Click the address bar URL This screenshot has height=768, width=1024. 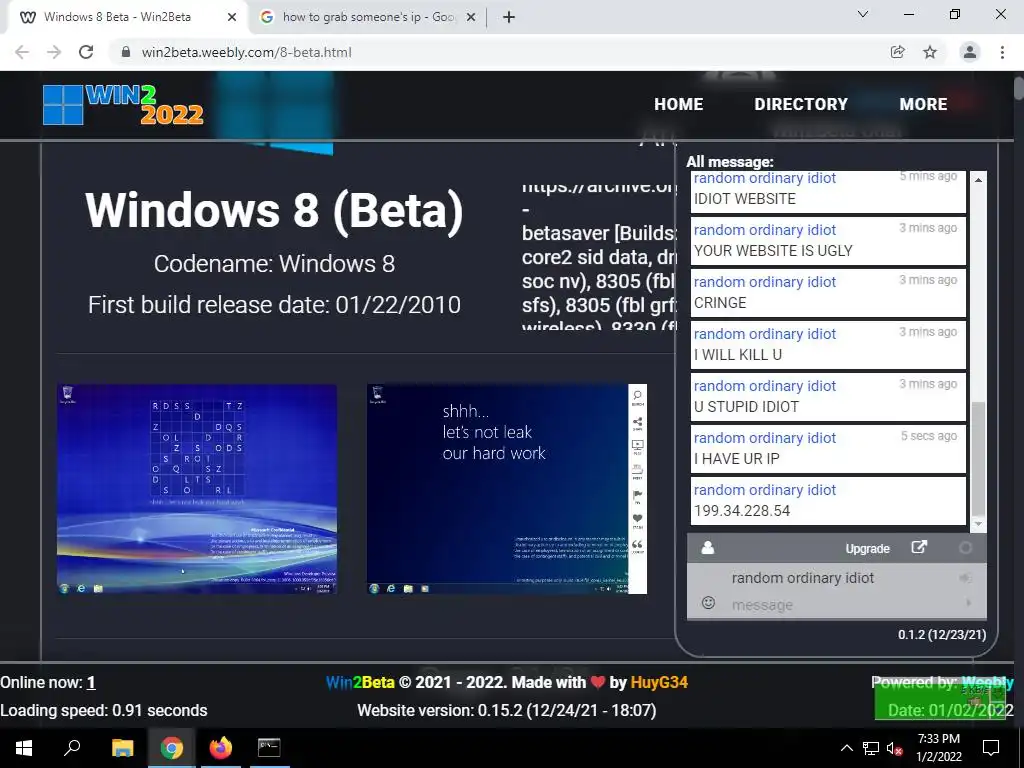[247, 52]
